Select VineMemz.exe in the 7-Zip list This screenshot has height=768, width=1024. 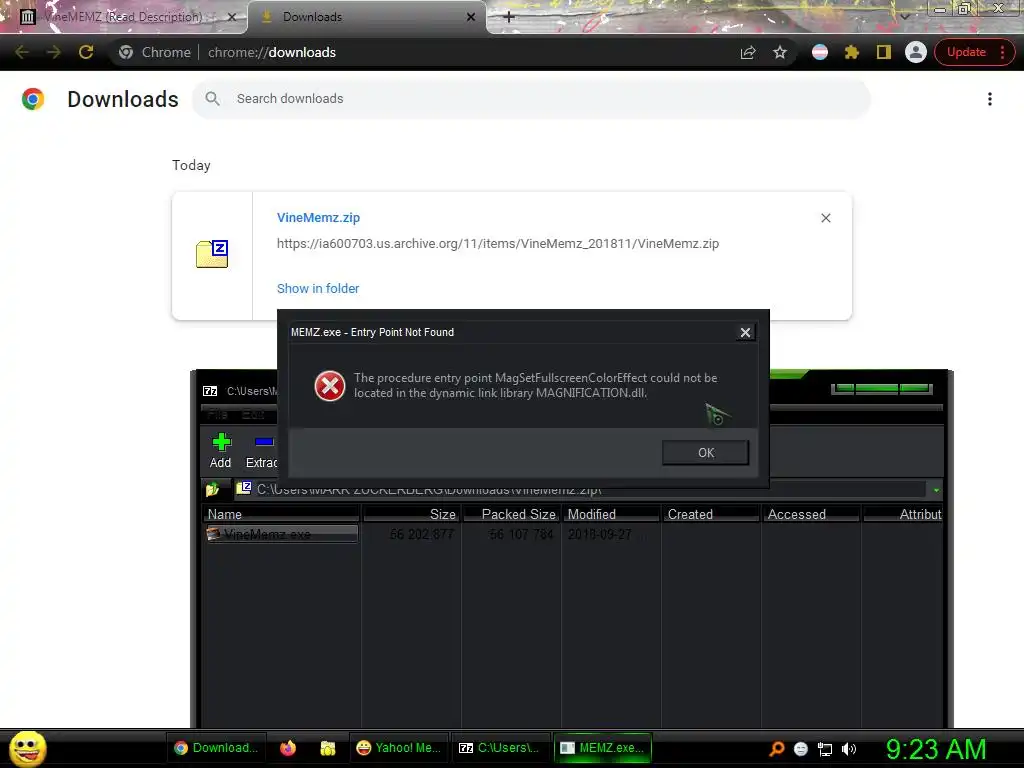tap(280, 534)
